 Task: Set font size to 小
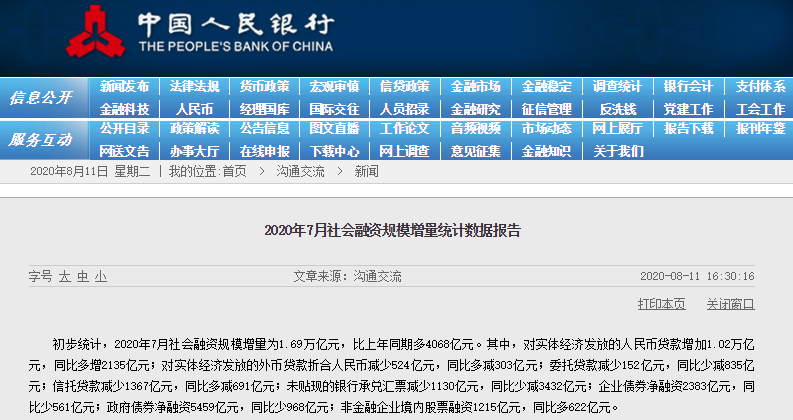pos(101,276)
